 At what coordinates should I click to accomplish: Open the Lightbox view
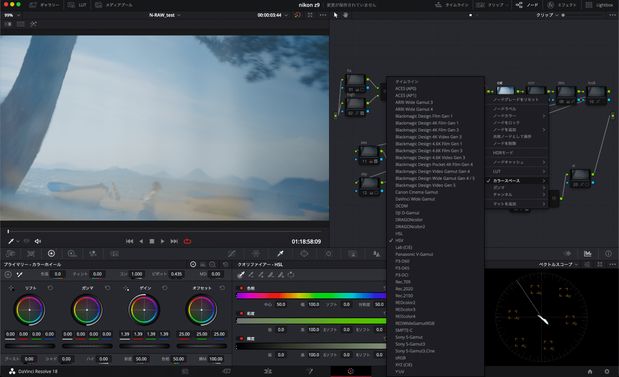tap(600, 5)
